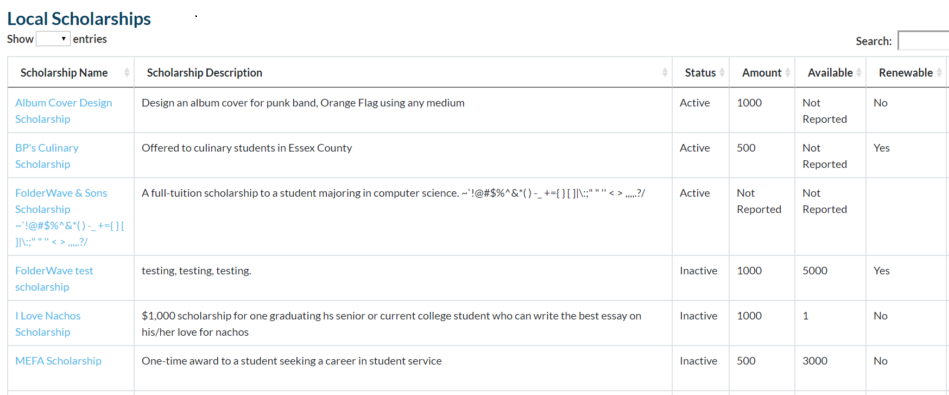Open BP's Culinary Scholarship link
949x395 pixels.
pyautogui.click(x=47, y=156)
